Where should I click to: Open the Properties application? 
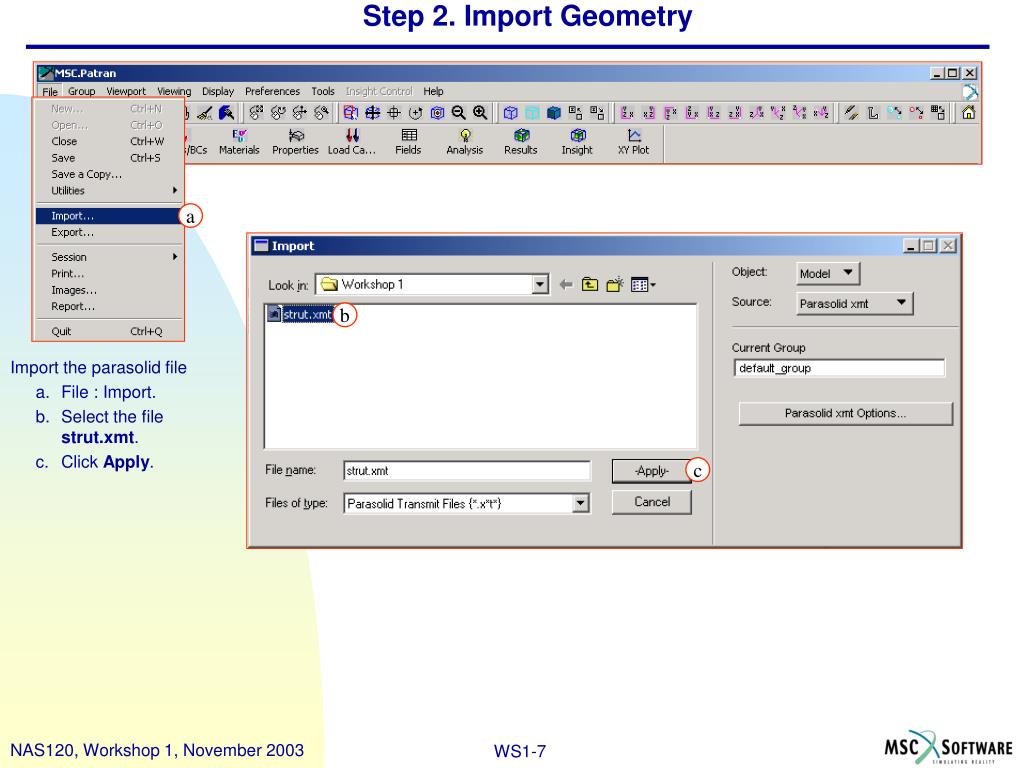pos(295,142)
